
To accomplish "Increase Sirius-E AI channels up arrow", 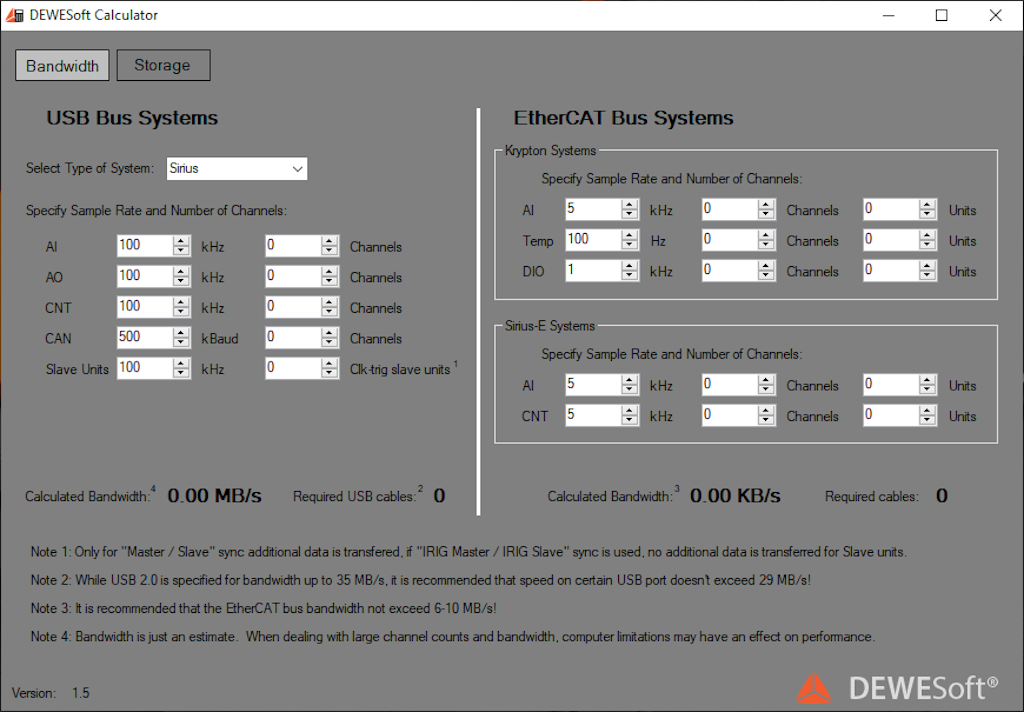I will click(x=766, y=380).
